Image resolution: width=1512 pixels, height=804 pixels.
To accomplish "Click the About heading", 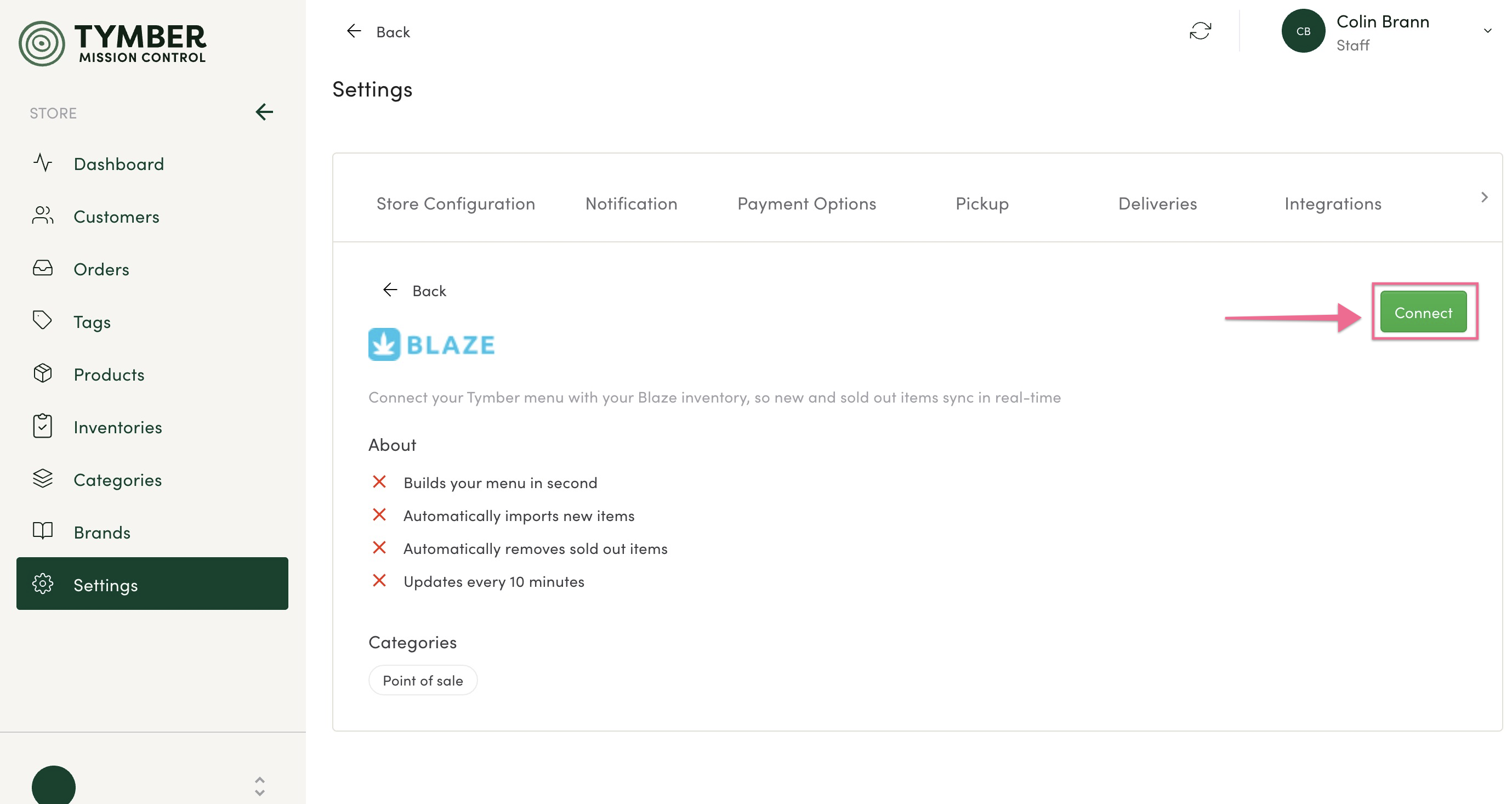I will coord(392,445).
